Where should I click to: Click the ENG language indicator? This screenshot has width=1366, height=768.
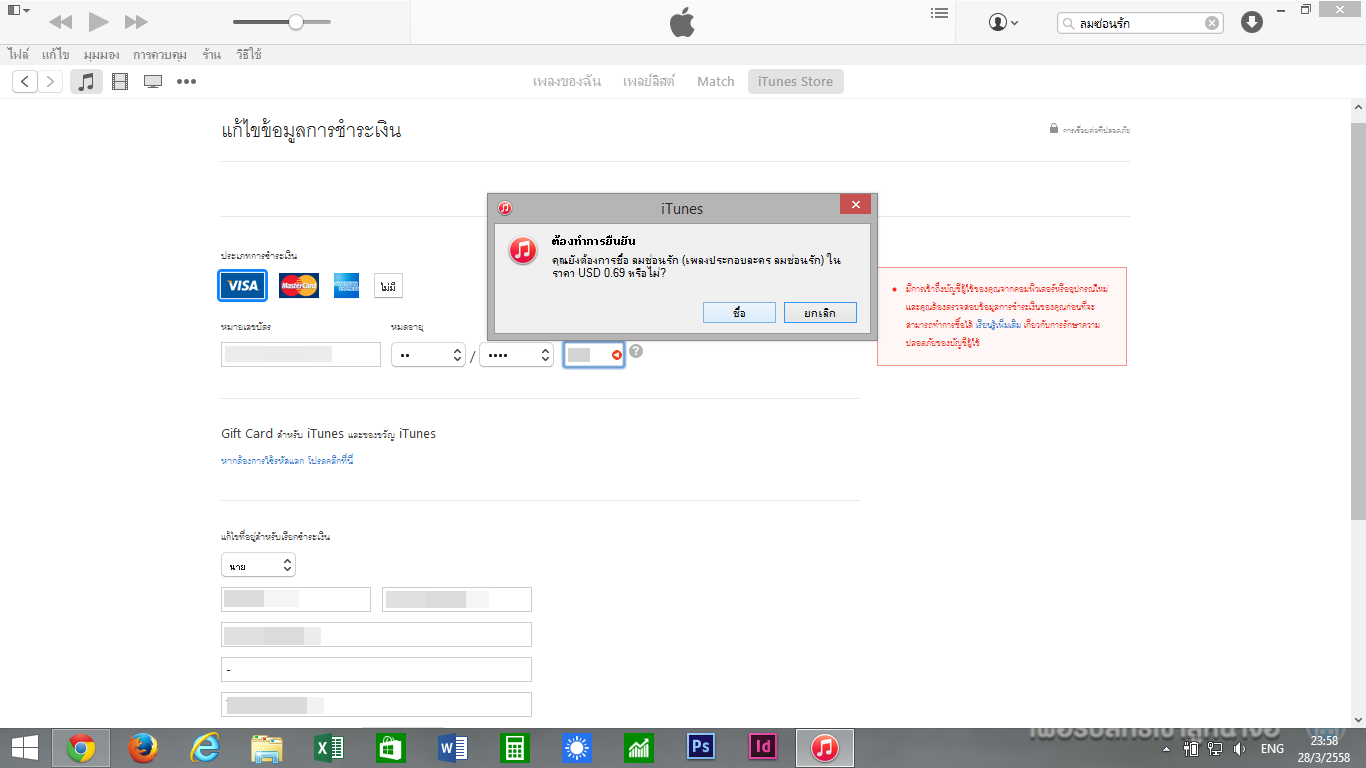point(1272,748)
